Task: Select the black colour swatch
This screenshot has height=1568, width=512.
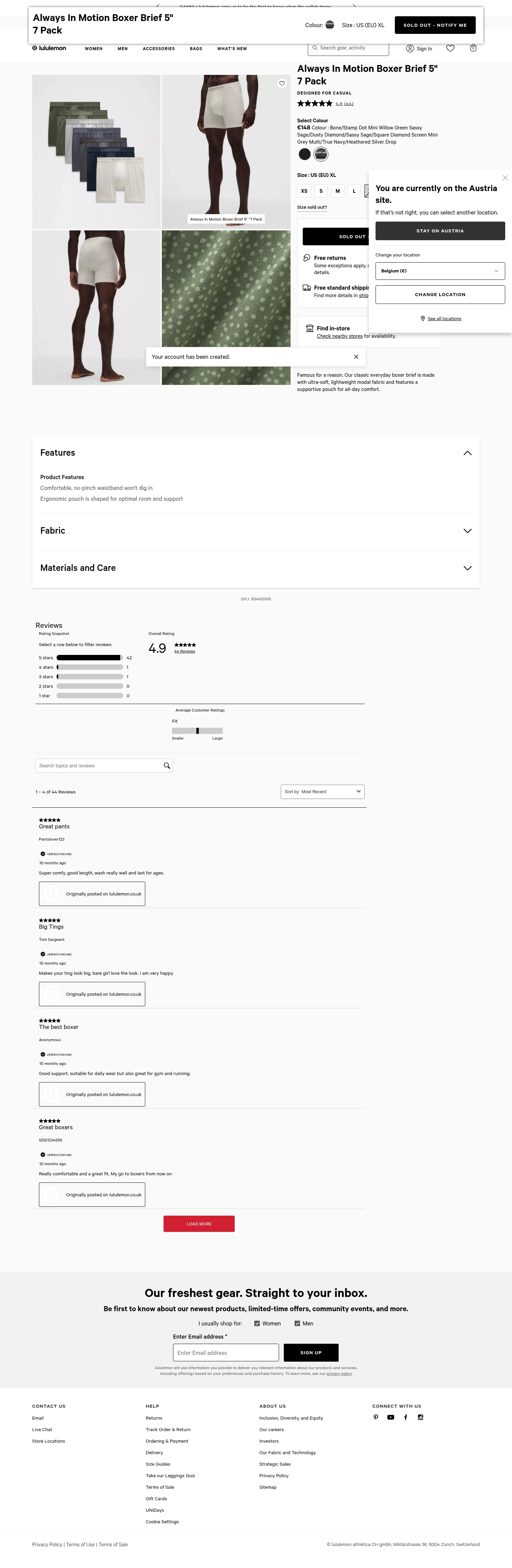Action: [305, 154]
